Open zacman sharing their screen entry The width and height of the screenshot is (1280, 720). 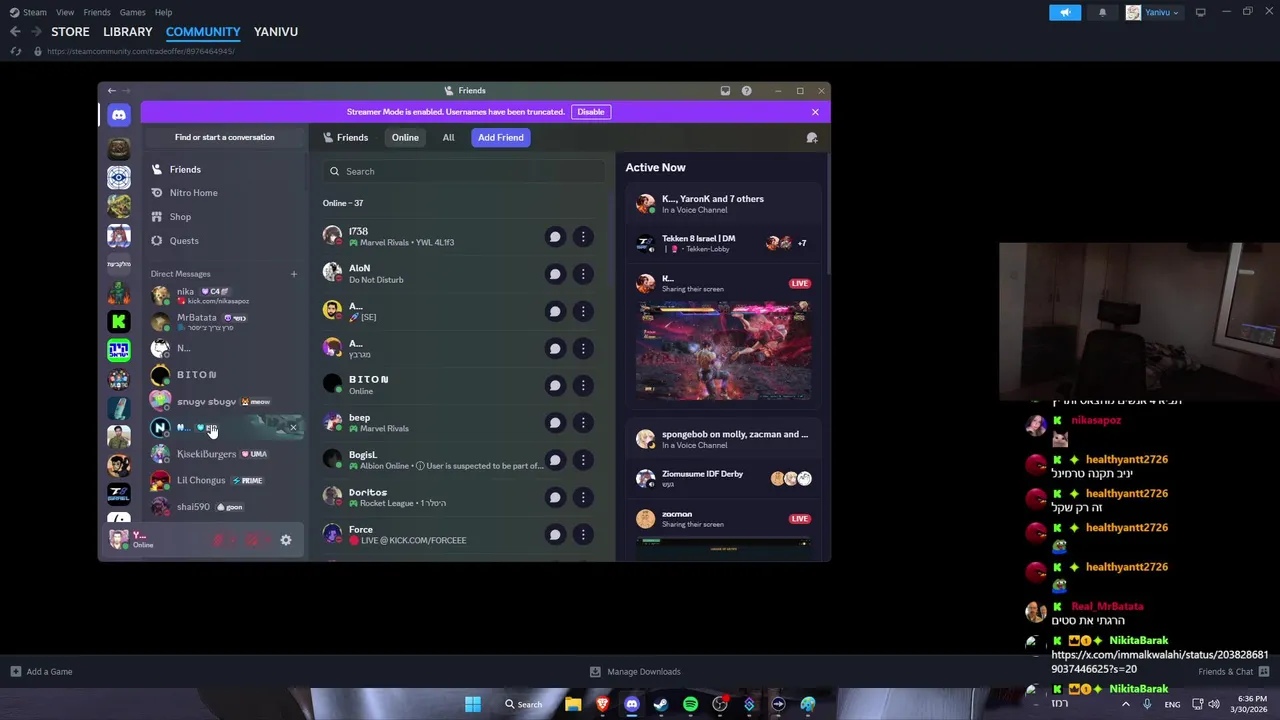[x=723, y=519]
